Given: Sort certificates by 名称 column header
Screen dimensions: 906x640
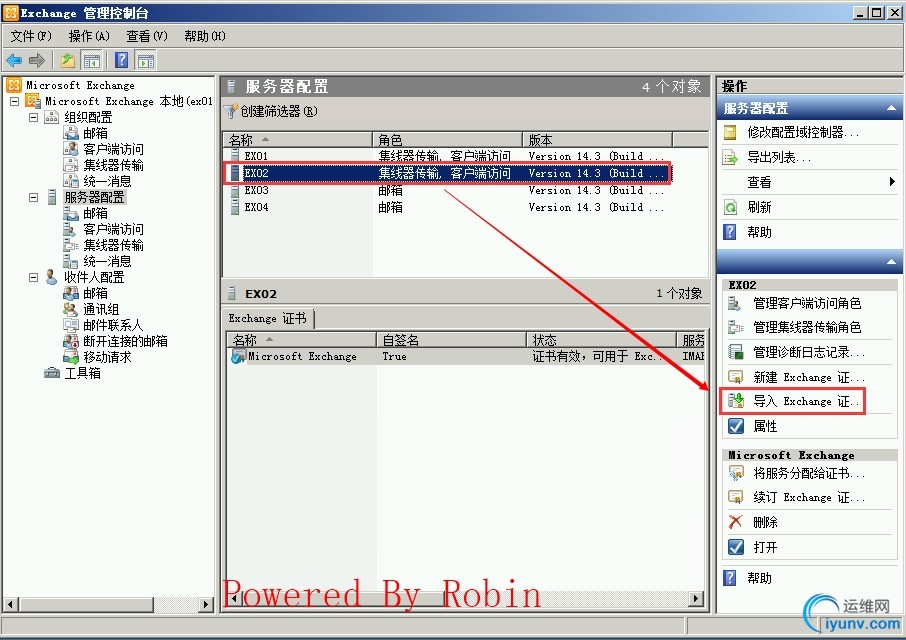Looking at the screenshot, I should pyautogui.click(x=301, y=340).
